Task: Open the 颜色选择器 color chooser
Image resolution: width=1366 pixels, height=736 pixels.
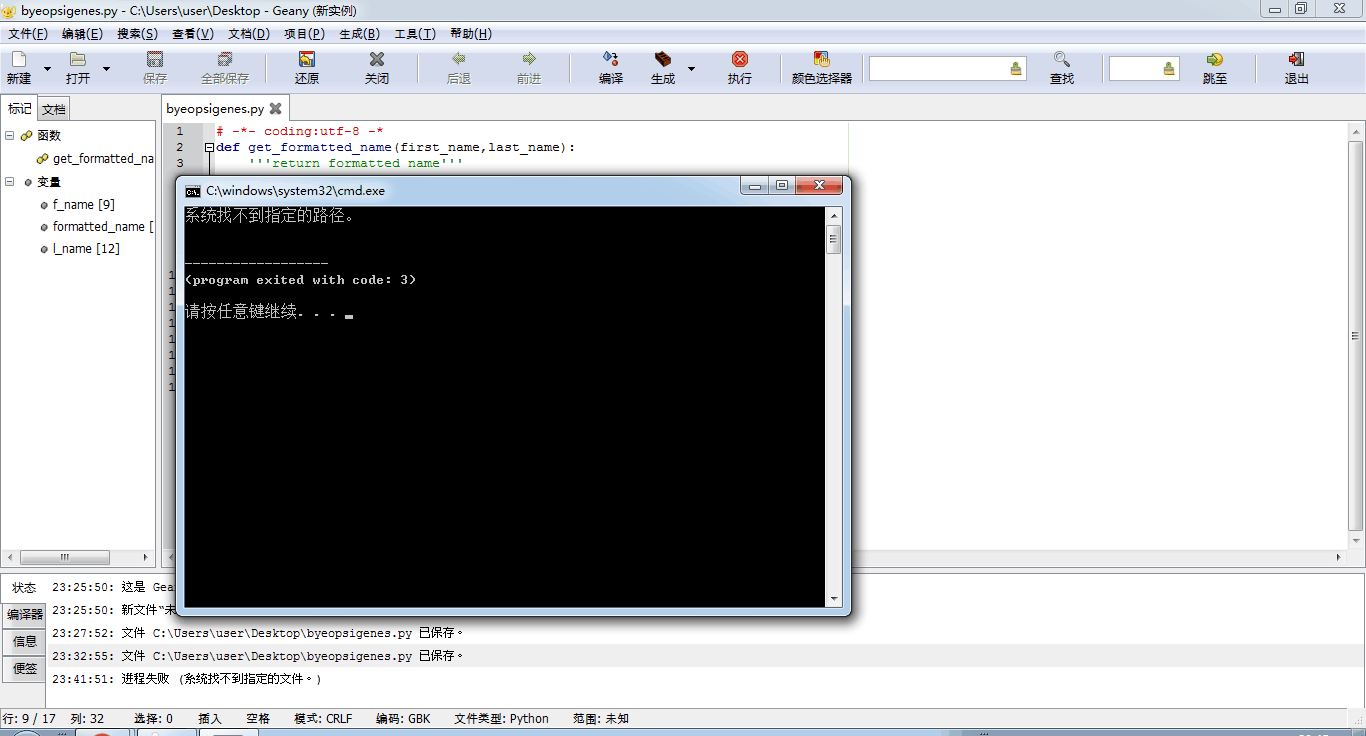Action: coord(821,60)
